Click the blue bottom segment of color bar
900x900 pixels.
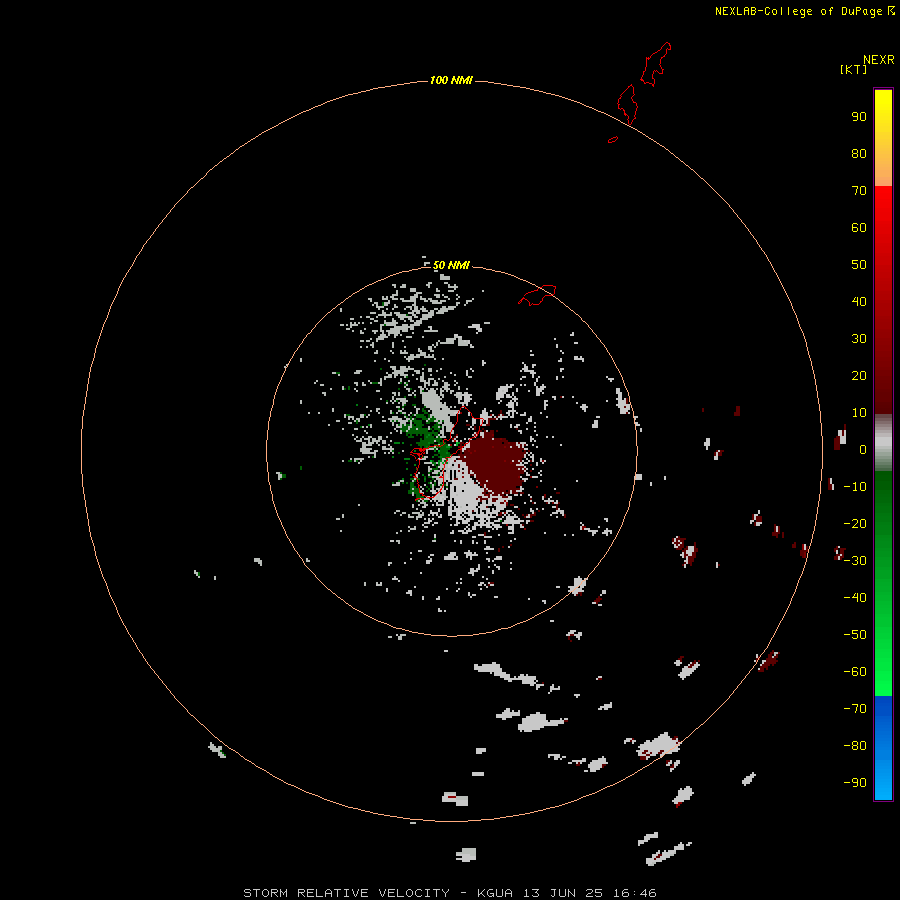[883, 747]
